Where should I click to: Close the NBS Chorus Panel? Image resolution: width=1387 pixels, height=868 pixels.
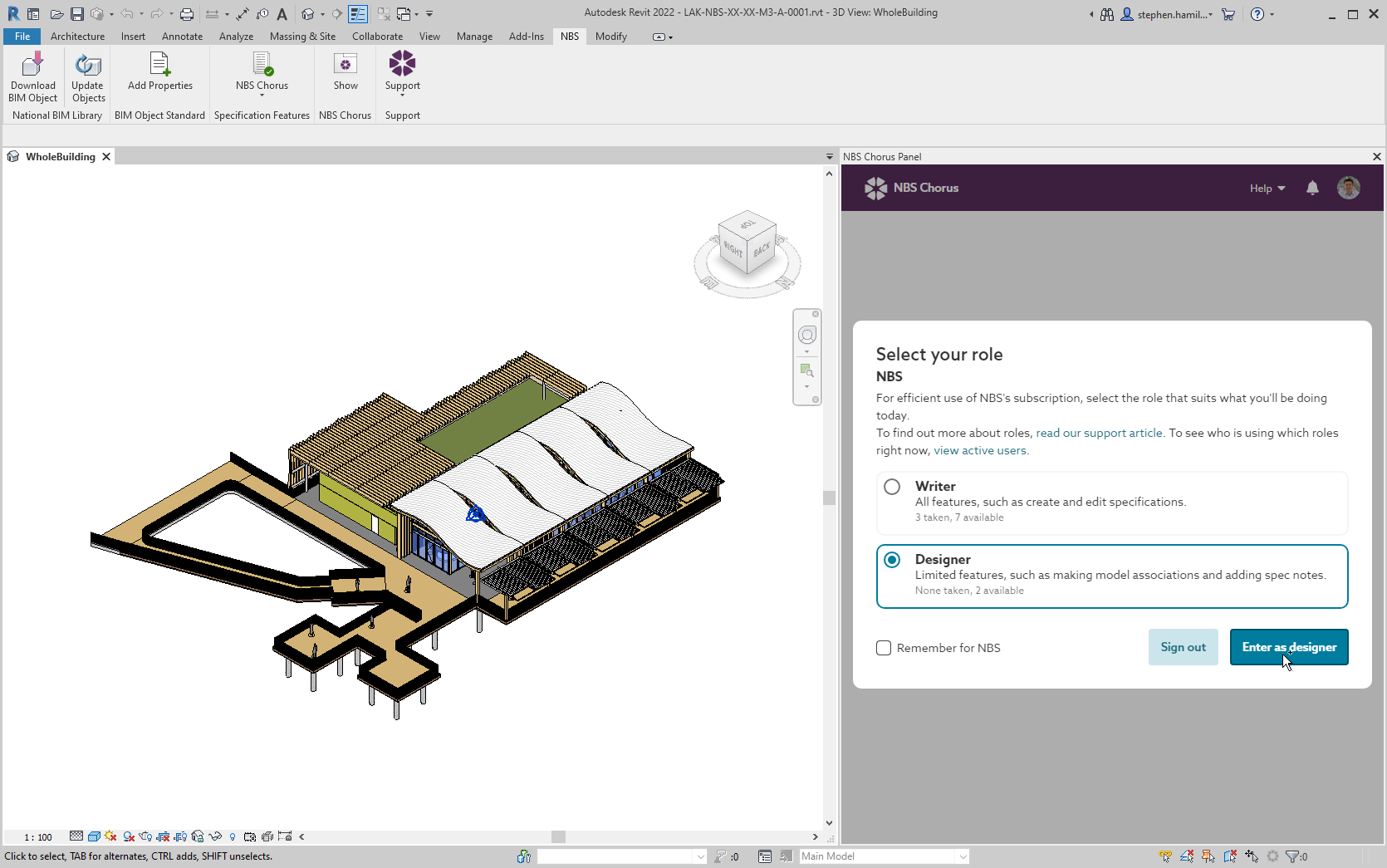coord(1376,157)
